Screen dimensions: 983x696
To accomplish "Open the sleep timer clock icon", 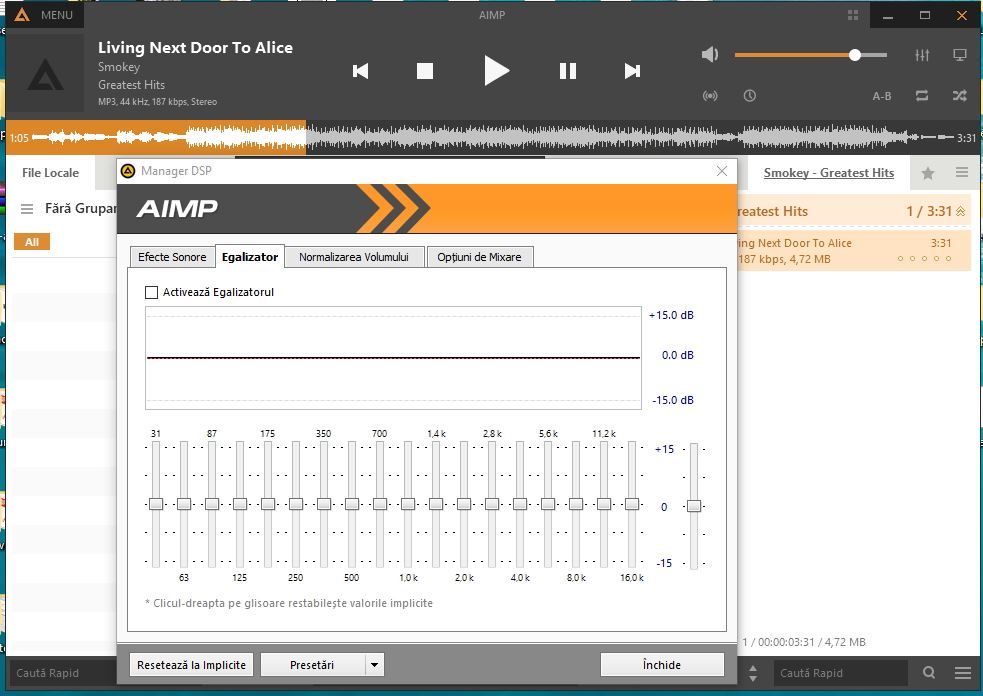I will 750,96.
